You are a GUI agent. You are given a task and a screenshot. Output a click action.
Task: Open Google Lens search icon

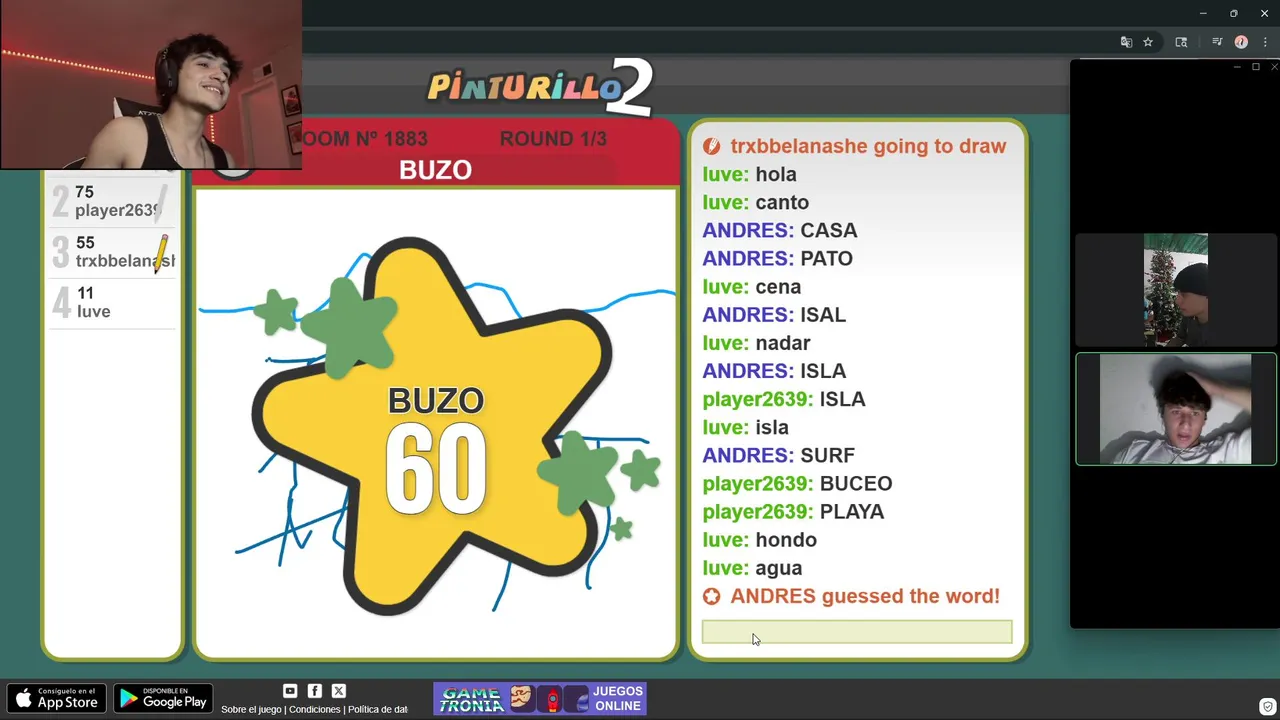coord(1181,42)
